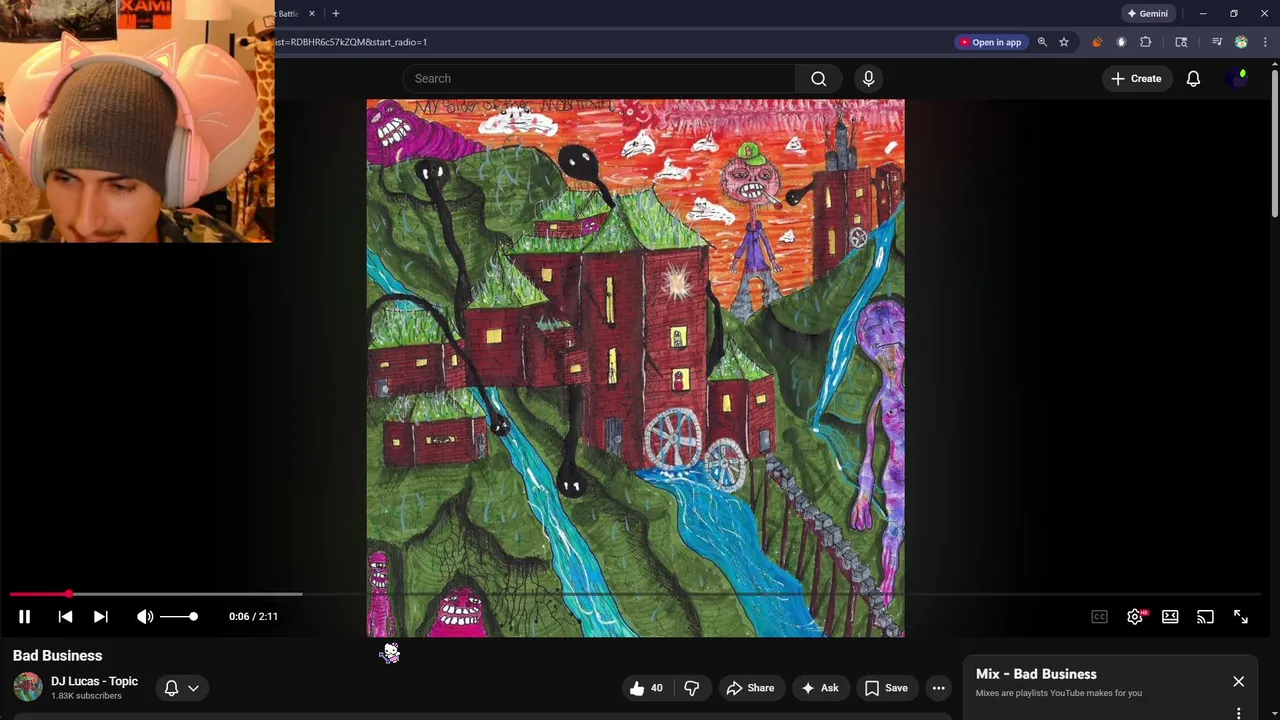Dislike the video with thumbs down
The width and height of the screenshot is (1280, 720).
coord(691,688)
